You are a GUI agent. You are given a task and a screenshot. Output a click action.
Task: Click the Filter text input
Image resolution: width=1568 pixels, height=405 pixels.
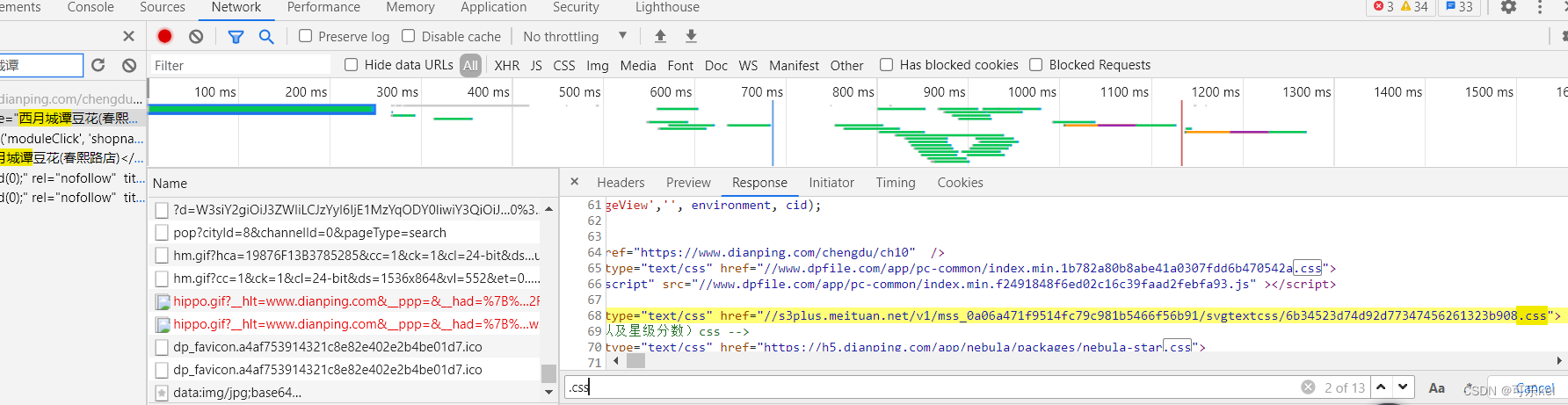tap(239, 65)
